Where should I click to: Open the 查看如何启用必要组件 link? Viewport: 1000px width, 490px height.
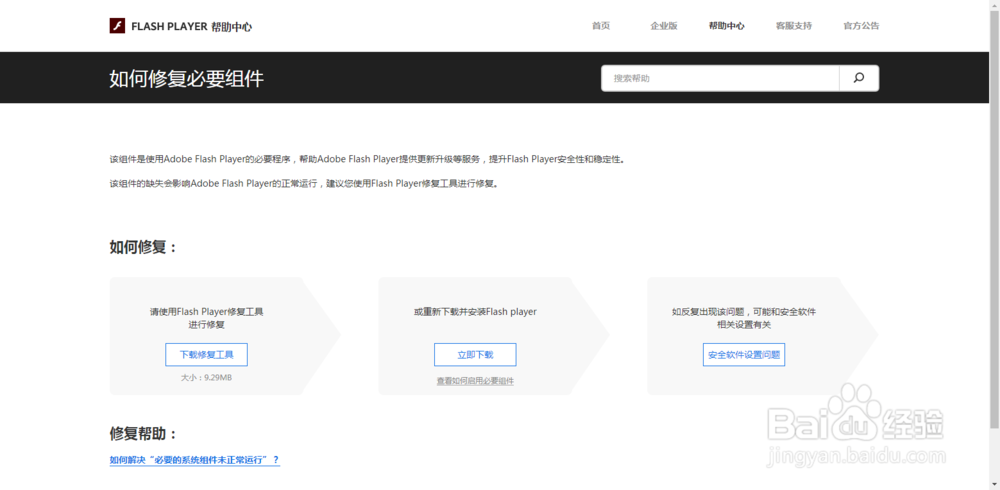[x=475, y=381]
